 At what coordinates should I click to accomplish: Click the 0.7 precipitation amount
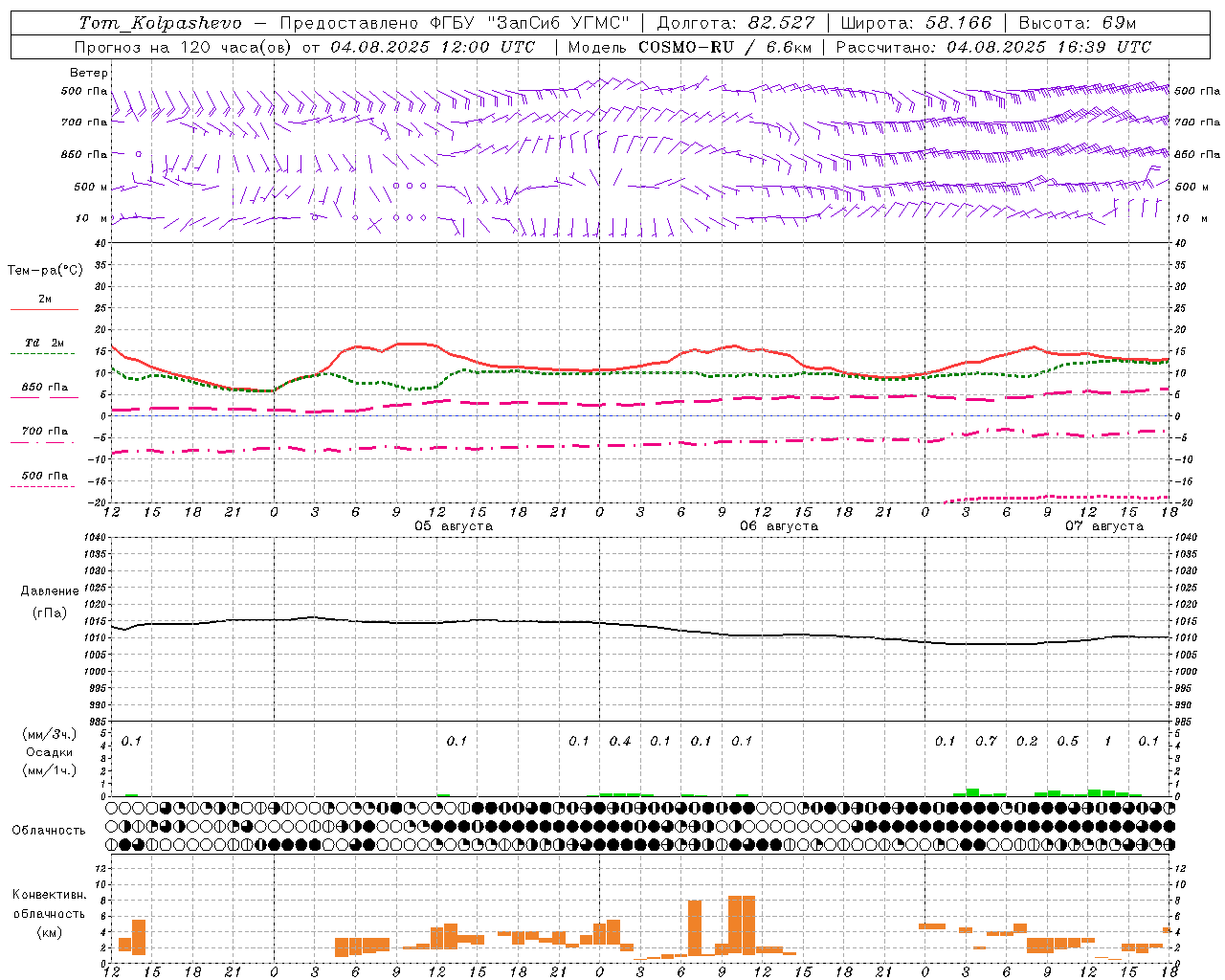pyautogui.click(x=986, y=741)
